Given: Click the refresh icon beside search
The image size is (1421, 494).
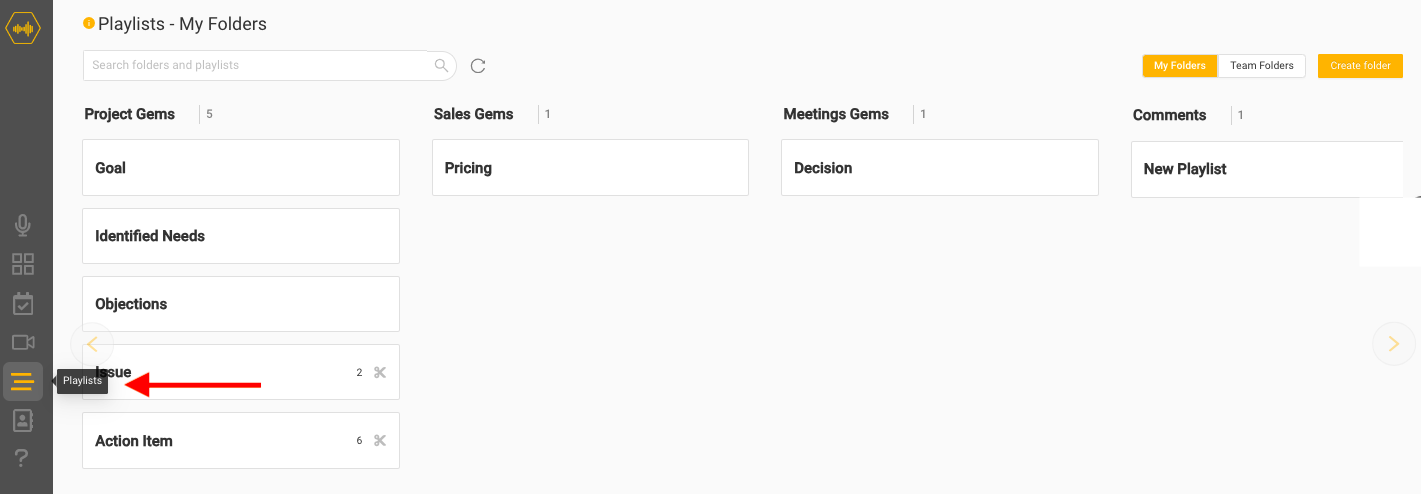Looking at the screenshot, I should coord(478,66).
